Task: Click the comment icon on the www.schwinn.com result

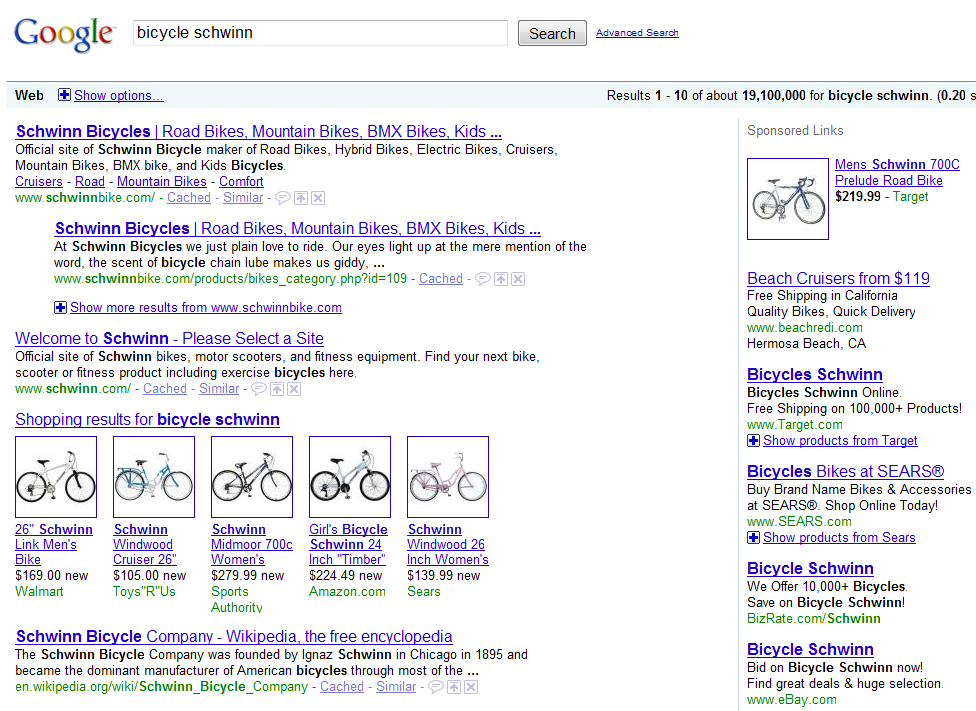Action: pyautogui.click(x=259, y=389)
